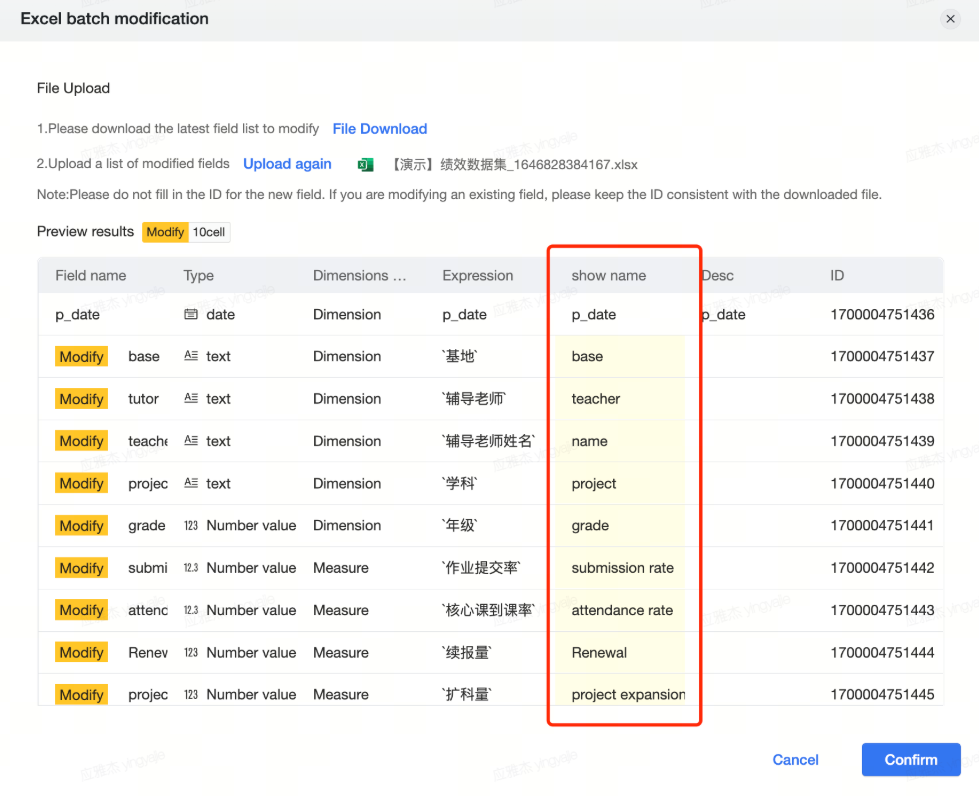The width and height of the screenshot is (979, 796).
Task: Click the date type icon in p_date row
Action: point(191,314)
